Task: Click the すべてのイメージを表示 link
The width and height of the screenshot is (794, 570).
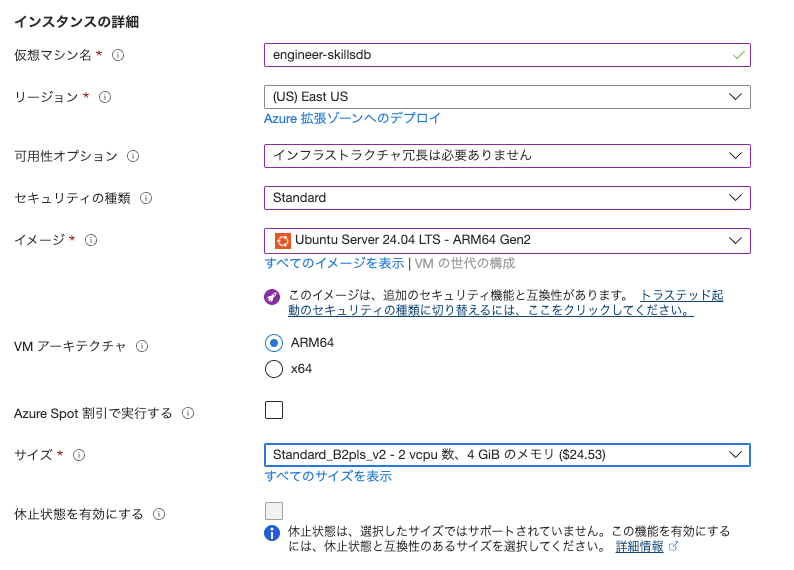Action: 334,263
